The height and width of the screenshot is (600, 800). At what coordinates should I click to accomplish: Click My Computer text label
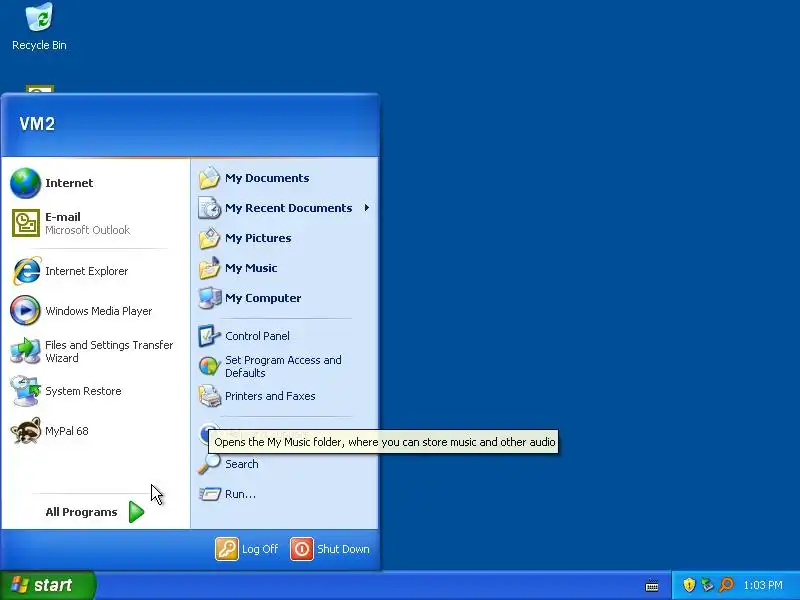pyautogui.click(x=263, y=298)
